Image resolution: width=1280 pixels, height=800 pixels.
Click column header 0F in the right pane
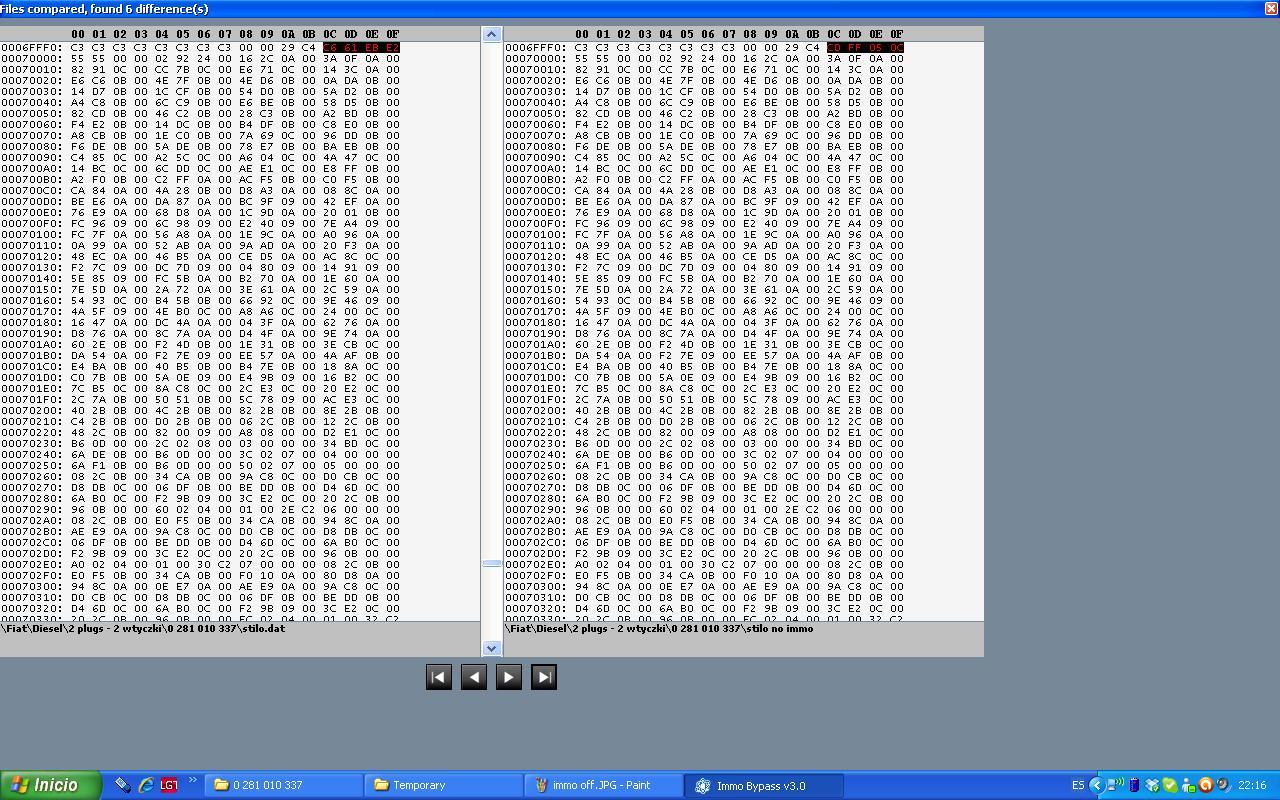[897, 34]
